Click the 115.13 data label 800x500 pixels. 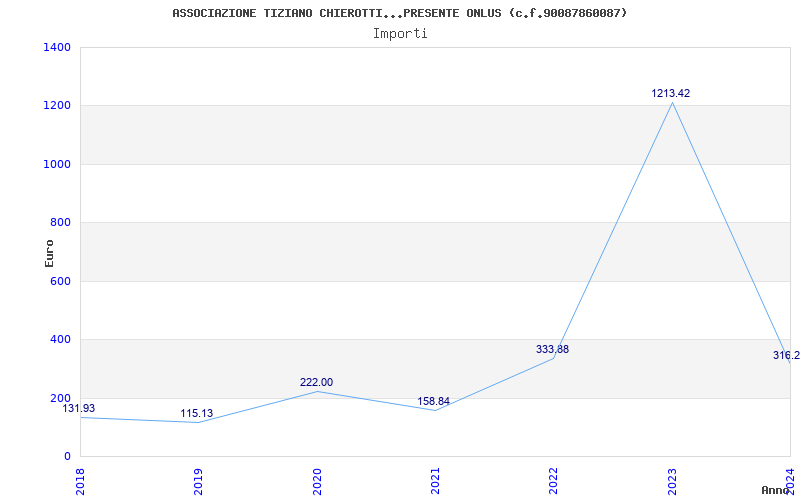pos(196,414)
